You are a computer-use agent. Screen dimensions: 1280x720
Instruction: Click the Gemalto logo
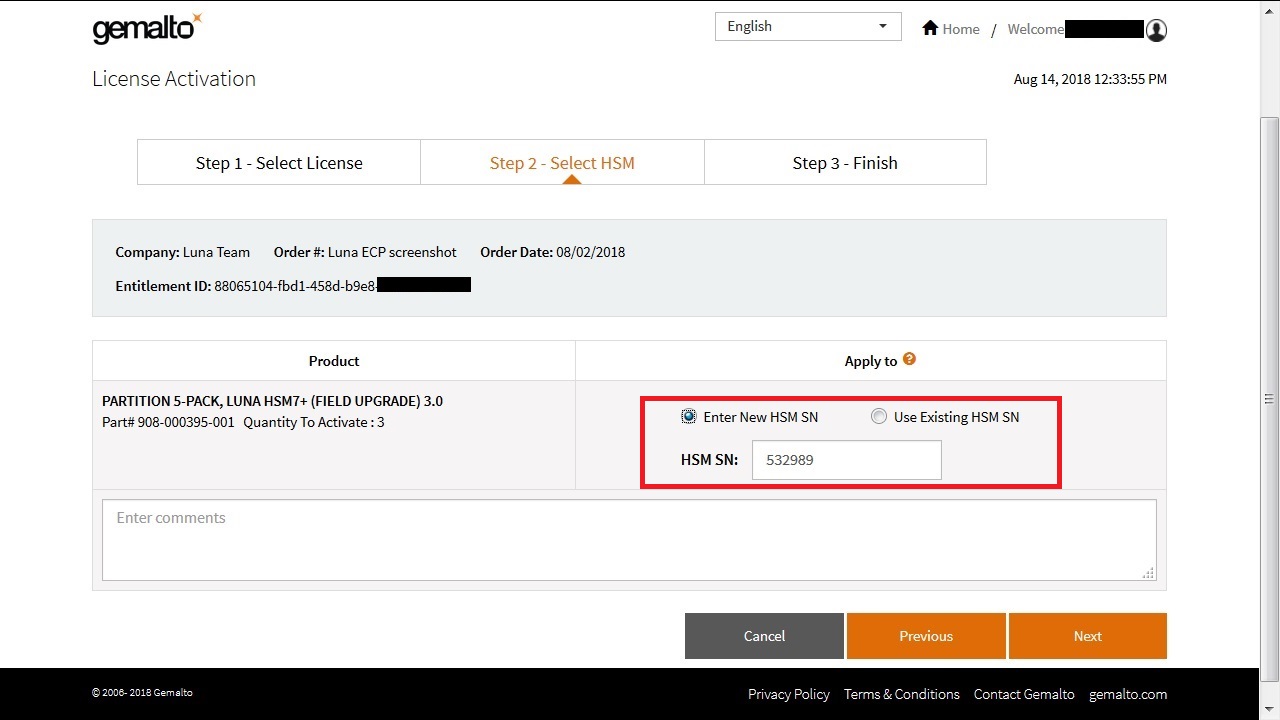point(146,29)
